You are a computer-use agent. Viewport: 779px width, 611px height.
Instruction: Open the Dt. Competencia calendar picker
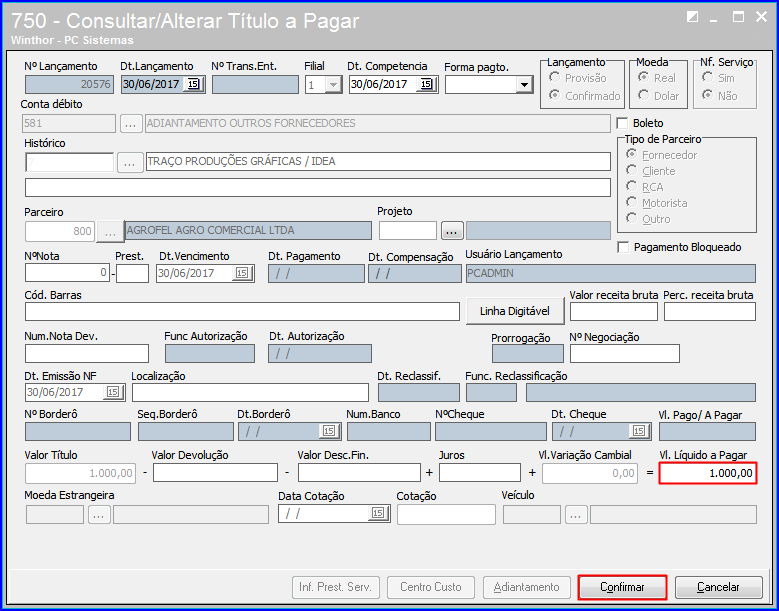(426, 84)
